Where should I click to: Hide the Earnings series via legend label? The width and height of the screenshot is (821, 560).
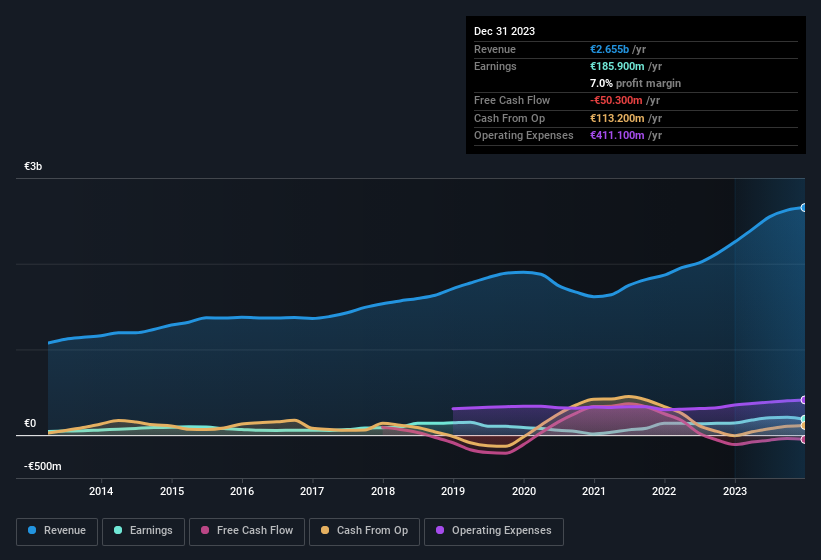(x=151, y=530)
